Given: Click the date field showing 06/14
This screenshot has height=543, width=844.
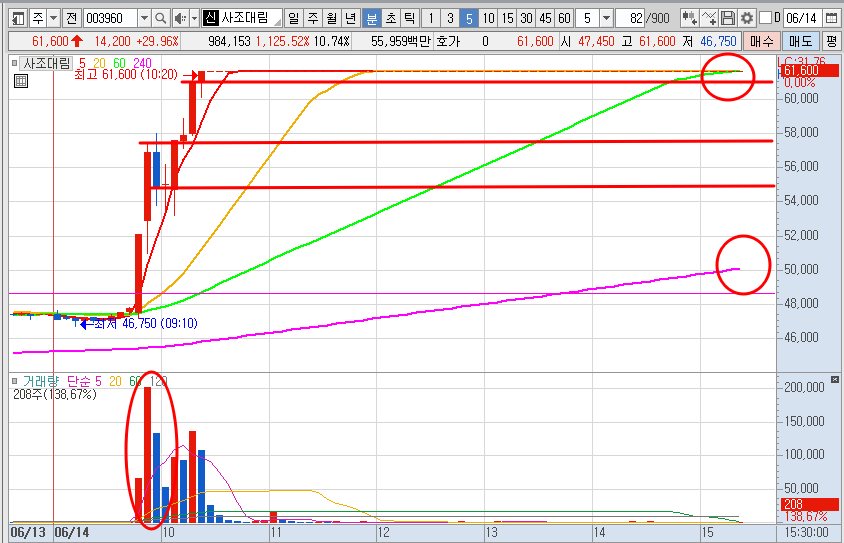Looking at the screenshot, I should pos(803,18).
